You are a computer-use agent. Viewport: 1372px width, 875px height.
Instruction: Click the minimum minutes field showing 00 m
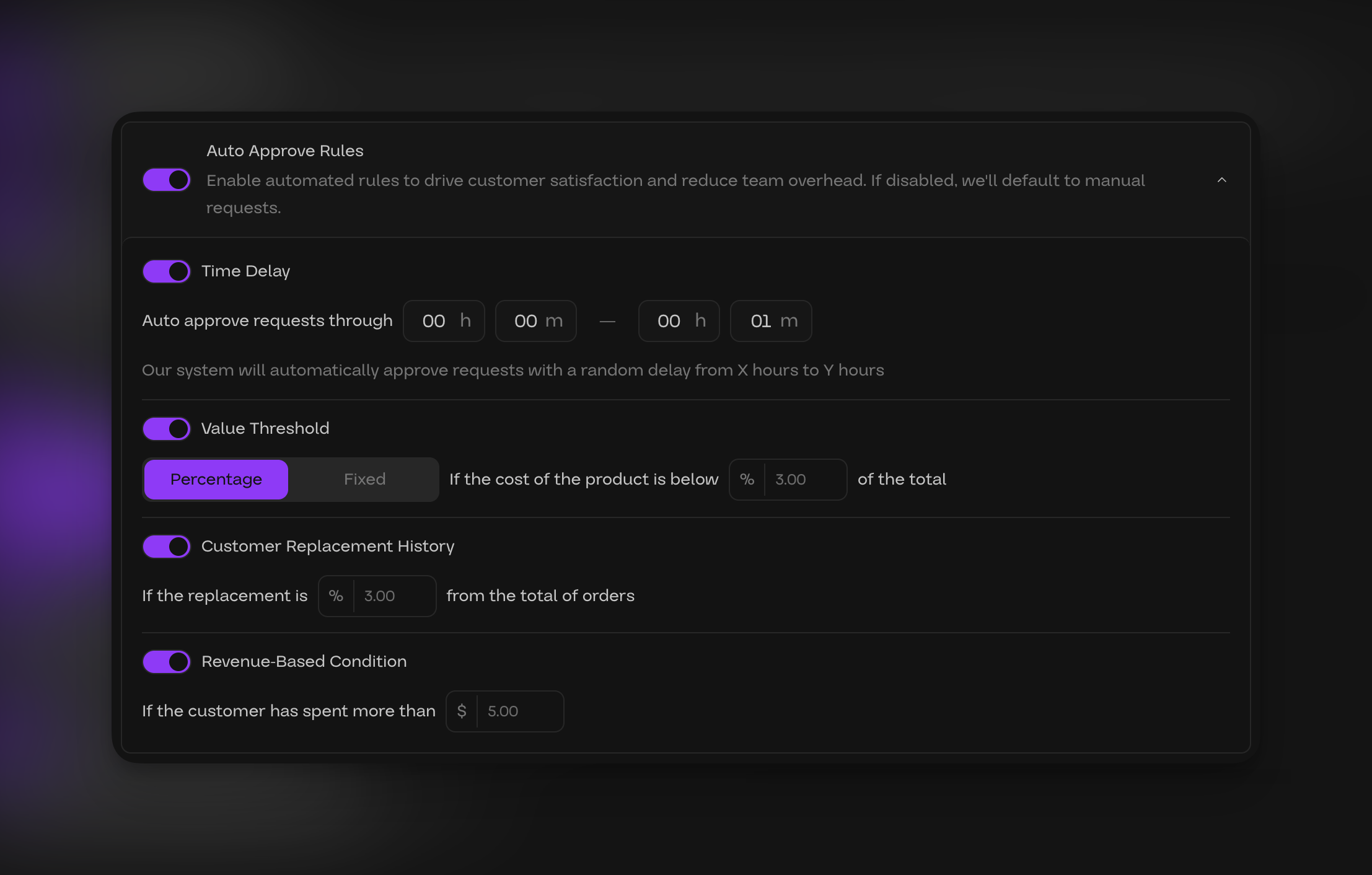click(535, 321)
